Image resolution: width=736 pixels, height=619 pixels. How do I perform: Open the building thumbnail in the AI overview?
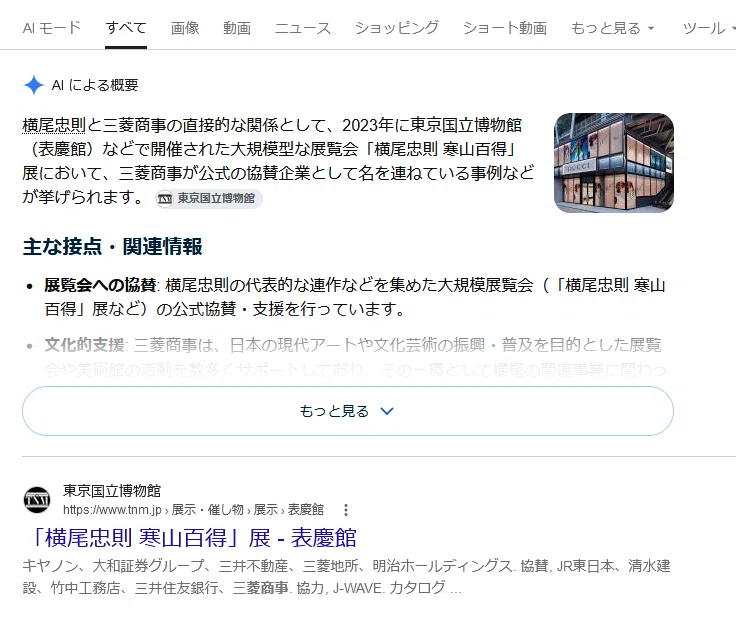point(613,163)
